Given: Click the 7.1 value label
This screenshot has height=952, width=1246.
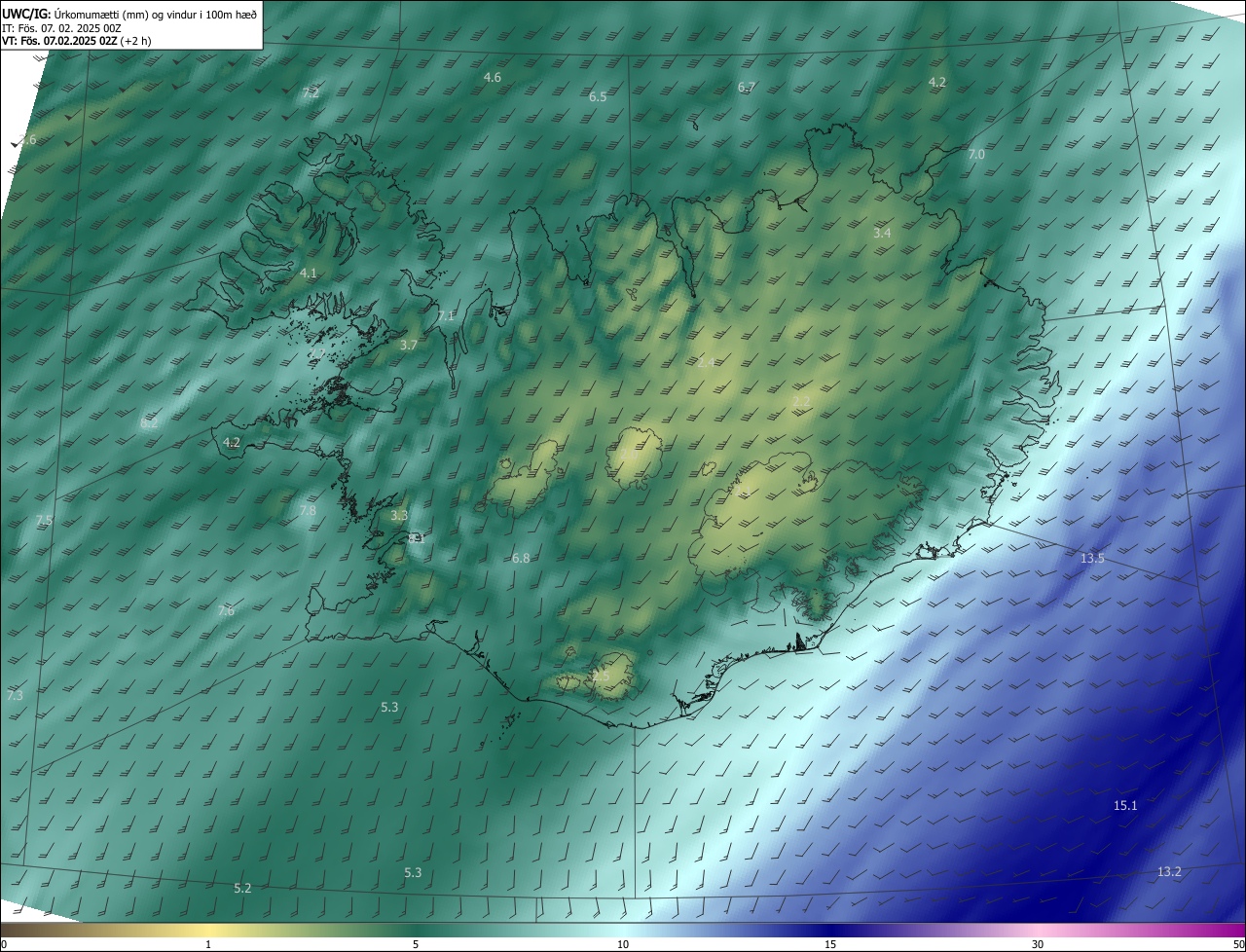Looking at the screenshot, I should (x=446, y=316).
